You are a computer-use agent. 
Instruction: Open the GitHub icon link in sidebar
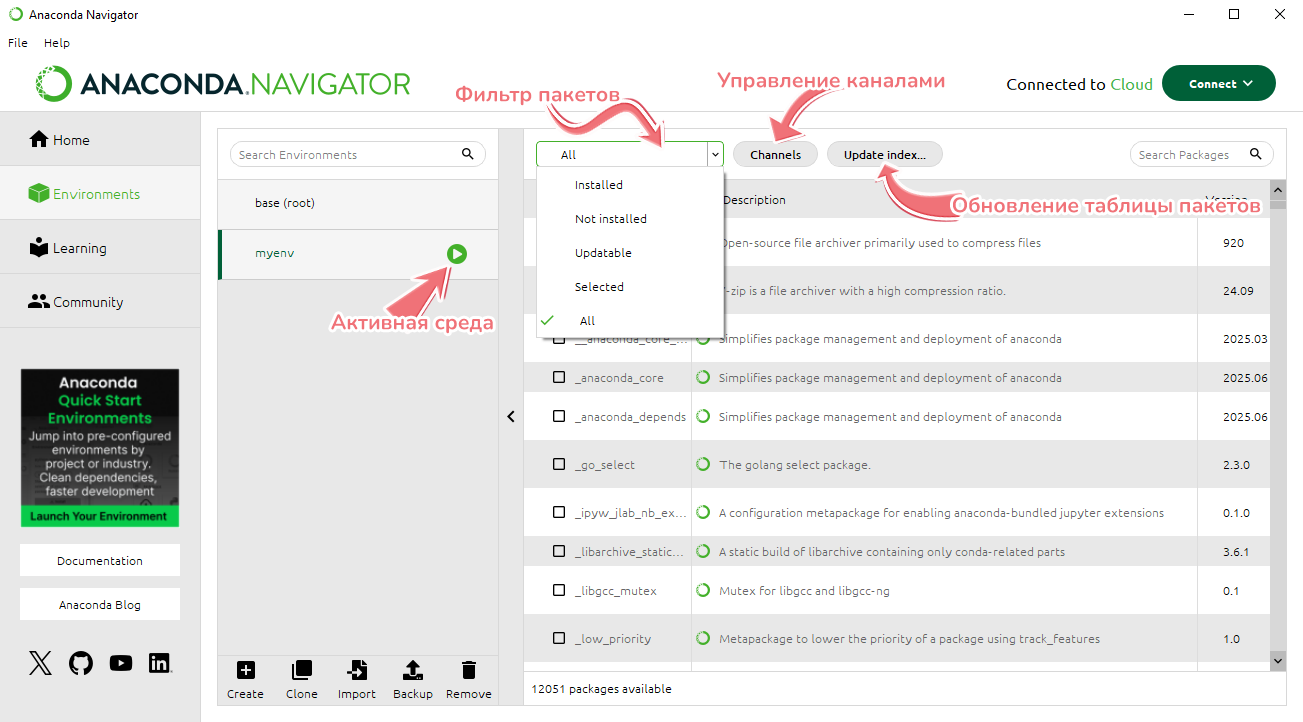point(81,663)
